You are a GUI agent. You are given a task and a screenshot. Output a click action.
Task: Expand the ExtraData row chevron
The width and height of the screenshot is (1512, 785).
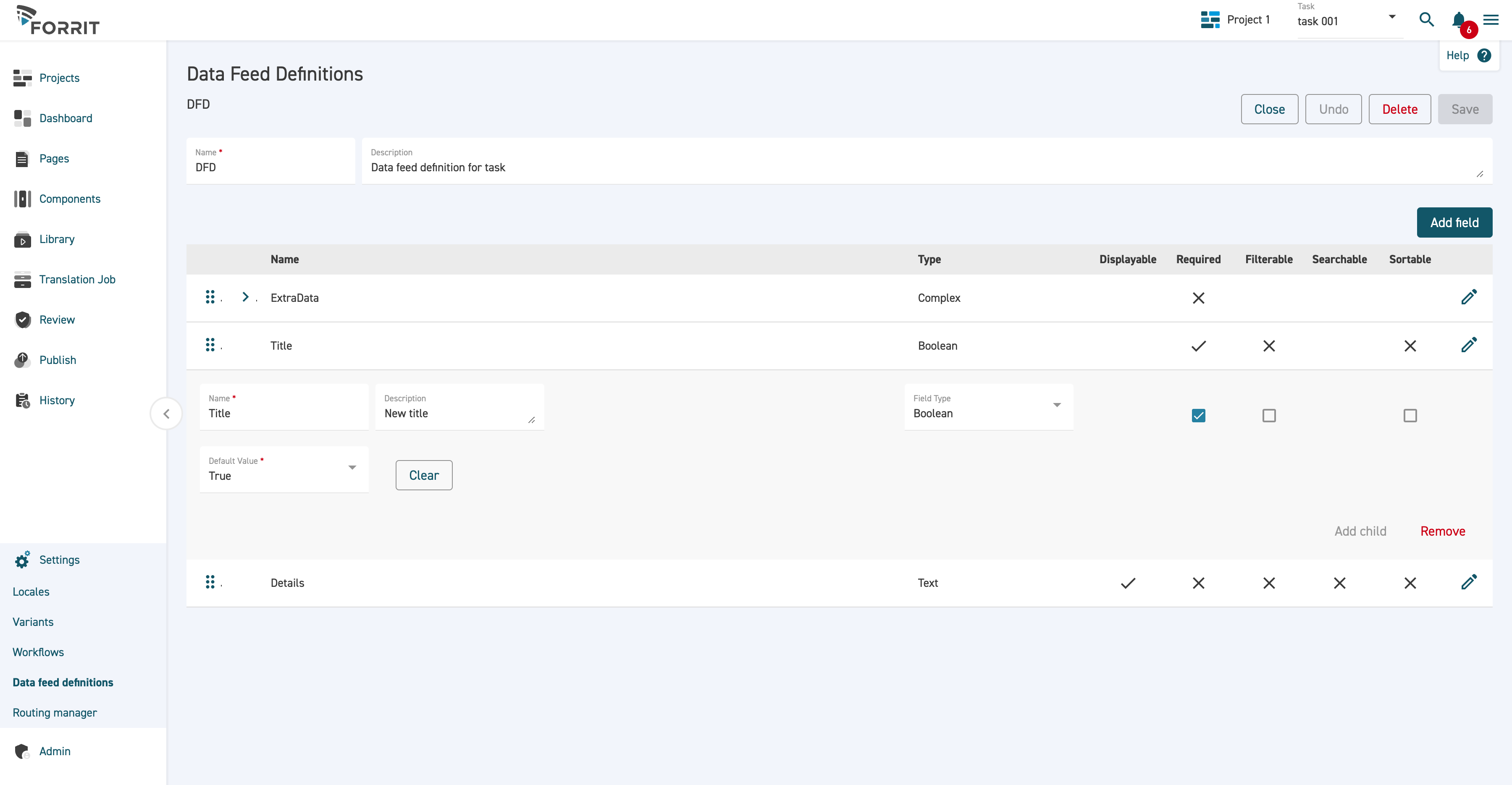click(x=245, y=297)
